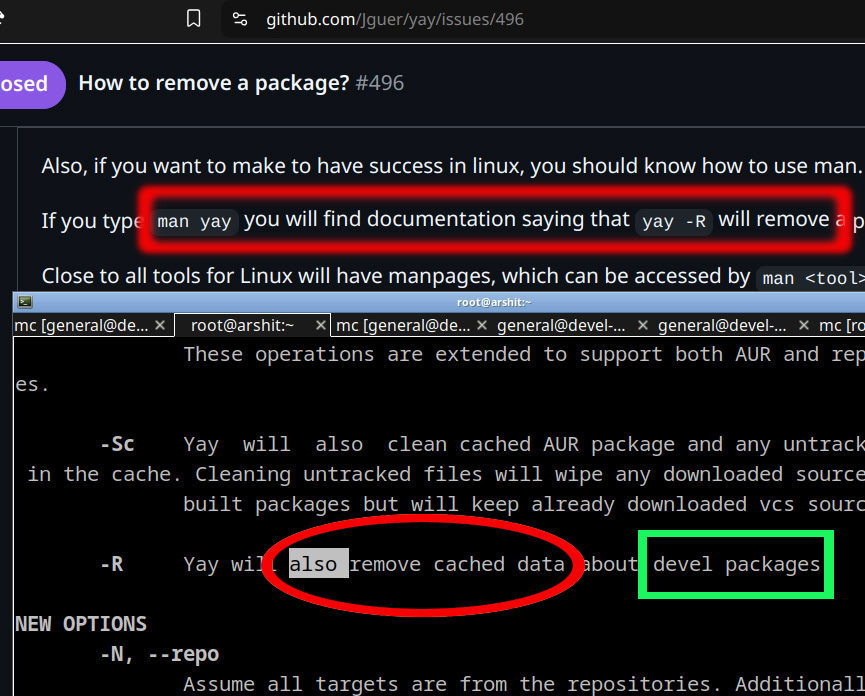Image resolution: width=865 pixels, height=696 pixels.
Task: Click 'Also, if you want to make' sentence
Action: 452,165
